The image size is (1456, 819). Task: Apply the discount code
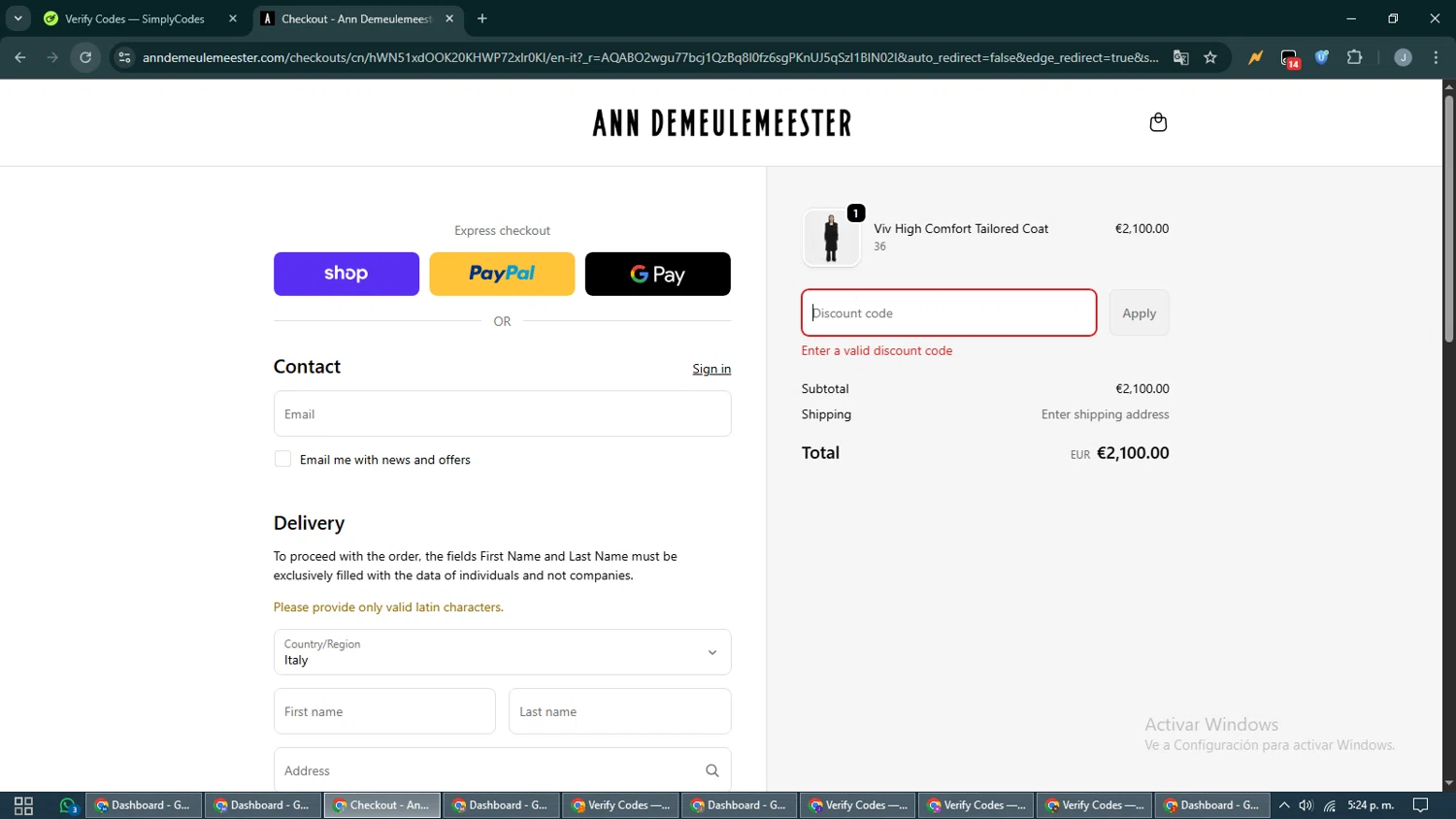tap(1139, 312)
